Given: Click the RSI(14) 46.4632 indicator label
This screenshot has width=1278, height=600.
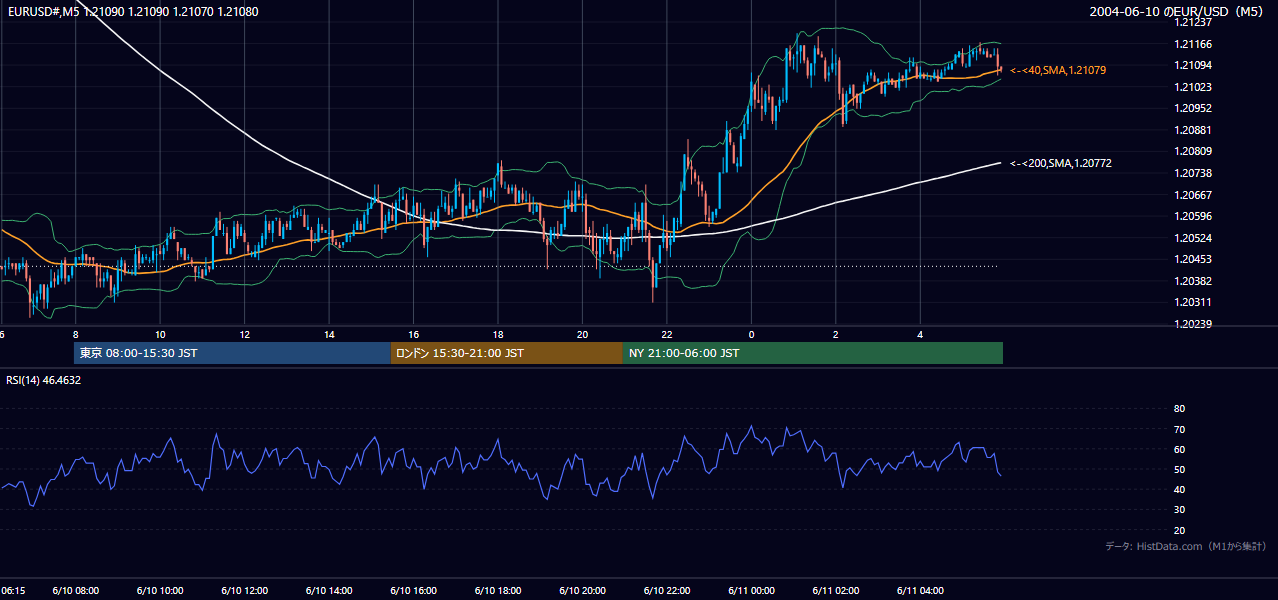Looking at the screenshot, I should click(x=44, y=380).
